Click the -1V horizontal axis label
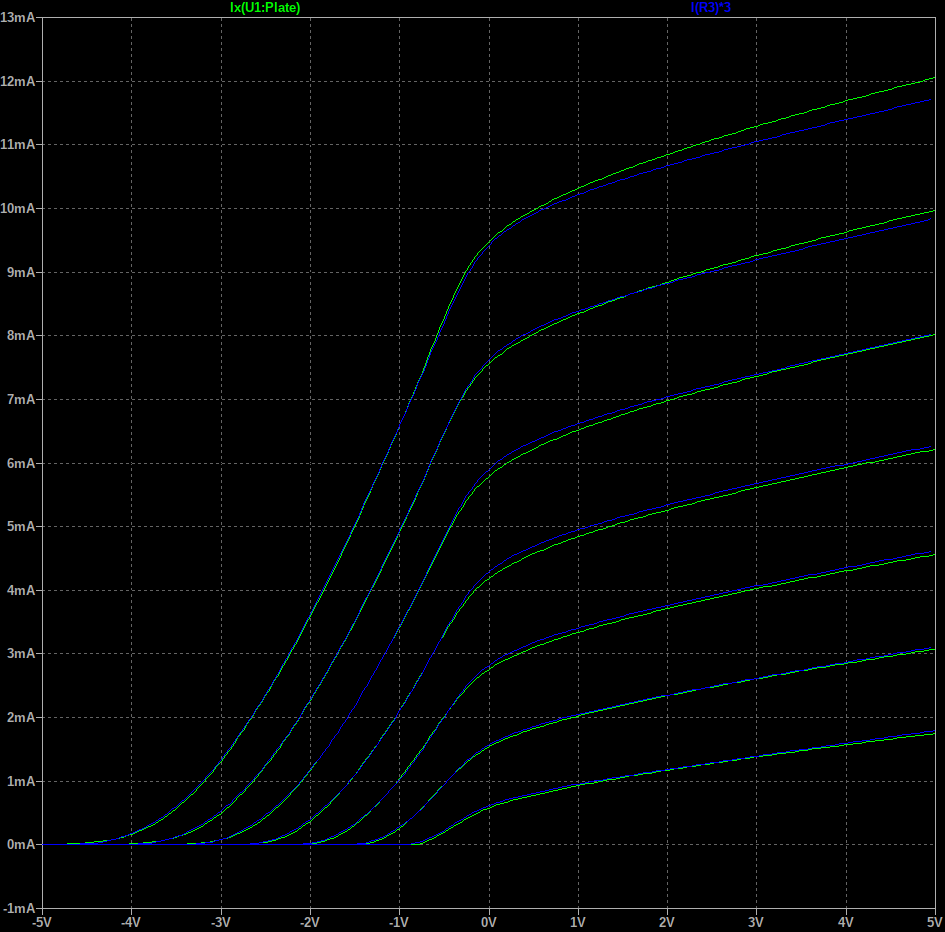Screen dimensions: 945x932 coord(399,923)
